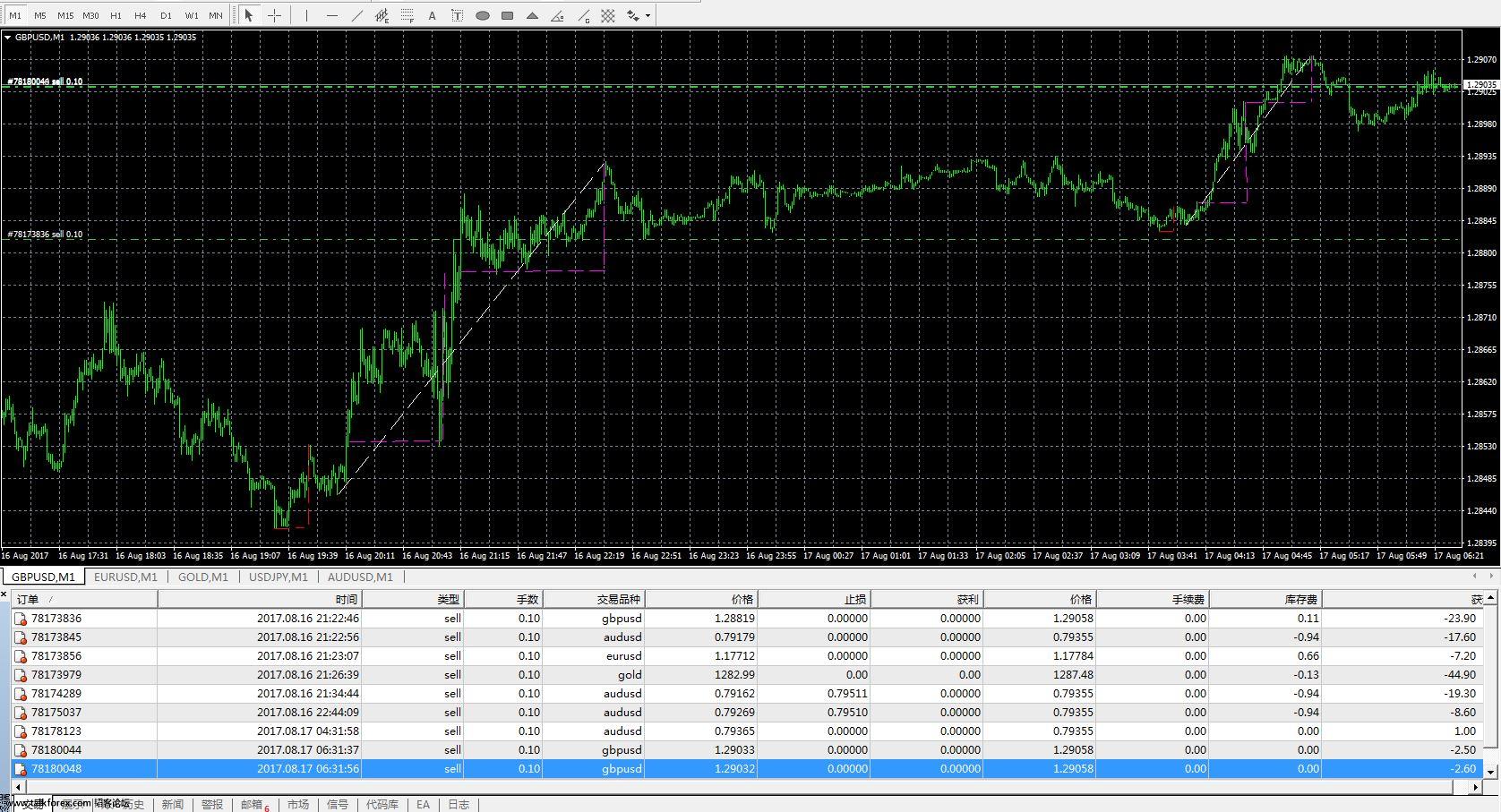Screen dimensions: 1501x812
Task: Switch chart to M5 timeframe
Action: click(x=40, y=15)
